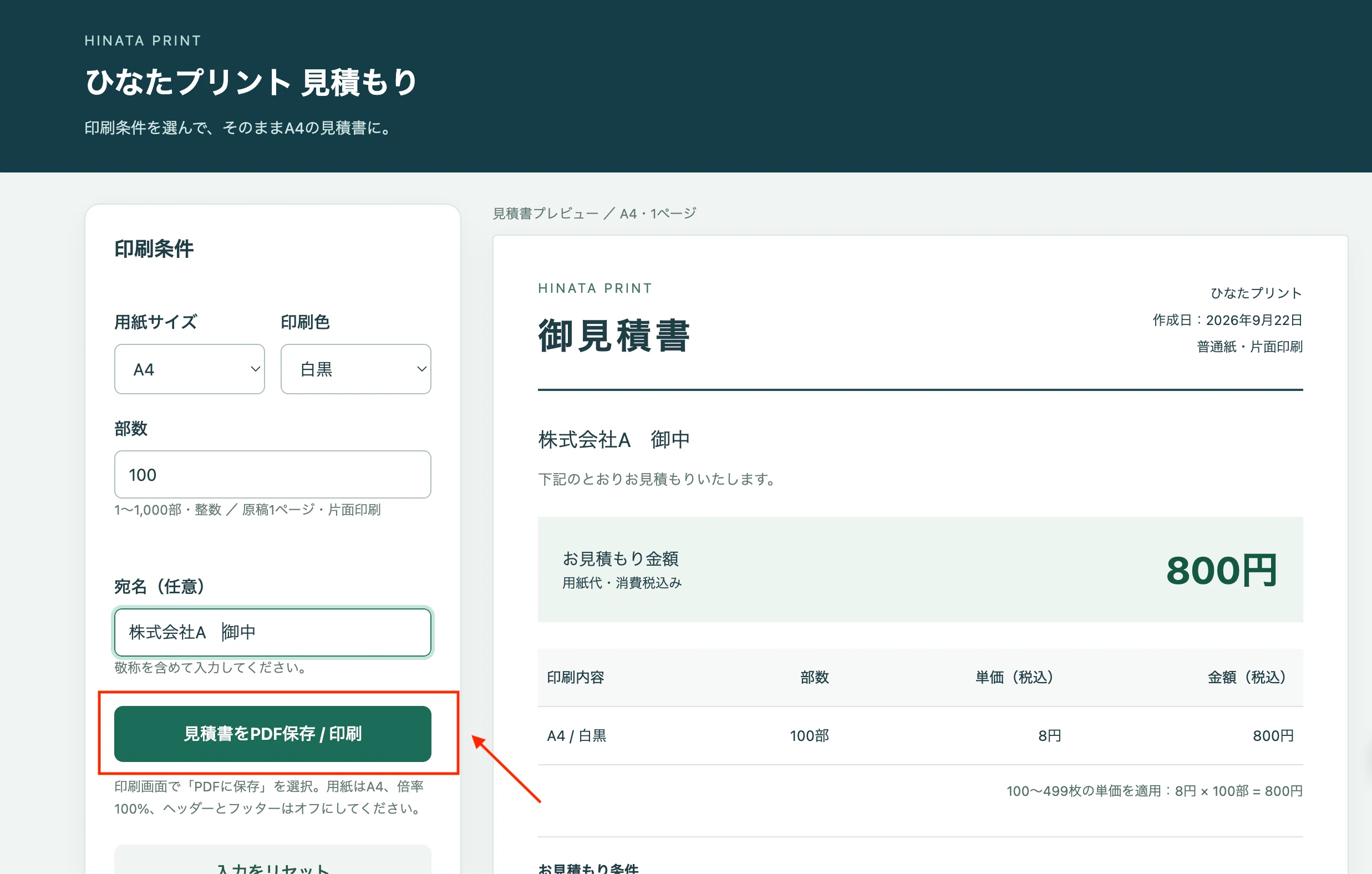The height and width of the screenshot is (874, 1372).
Task: Click the 100部 table cell
Action: tap(809, 735)
